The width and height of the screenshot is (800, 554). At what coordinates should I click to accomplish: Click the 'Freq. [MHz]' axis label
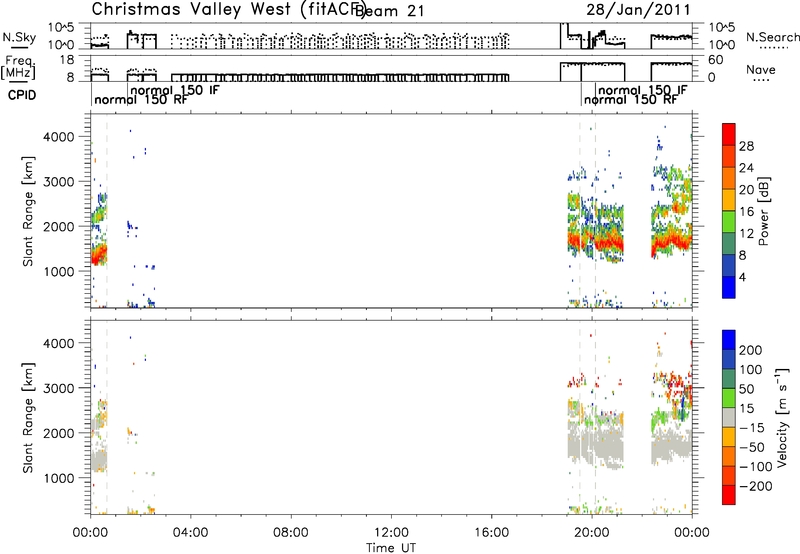tap(18, 67)
